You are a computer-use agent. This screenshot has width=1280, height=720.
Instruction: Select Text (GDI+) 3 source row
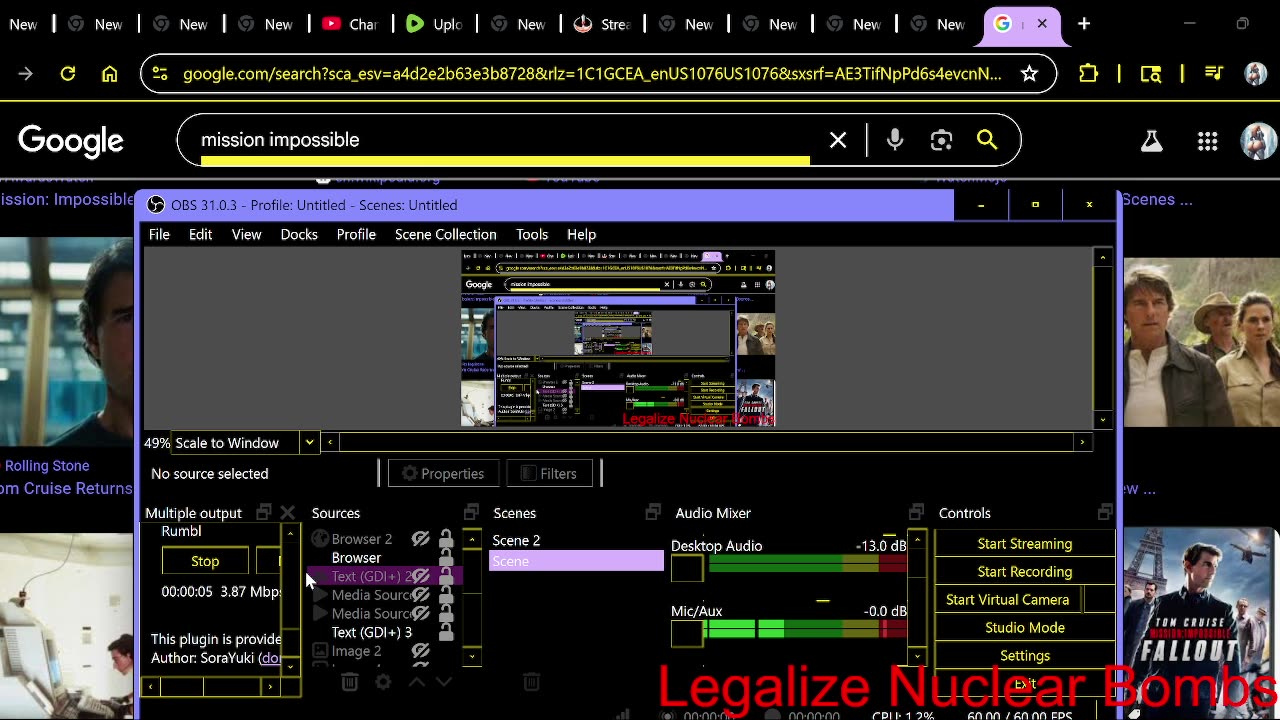point(371,632)
